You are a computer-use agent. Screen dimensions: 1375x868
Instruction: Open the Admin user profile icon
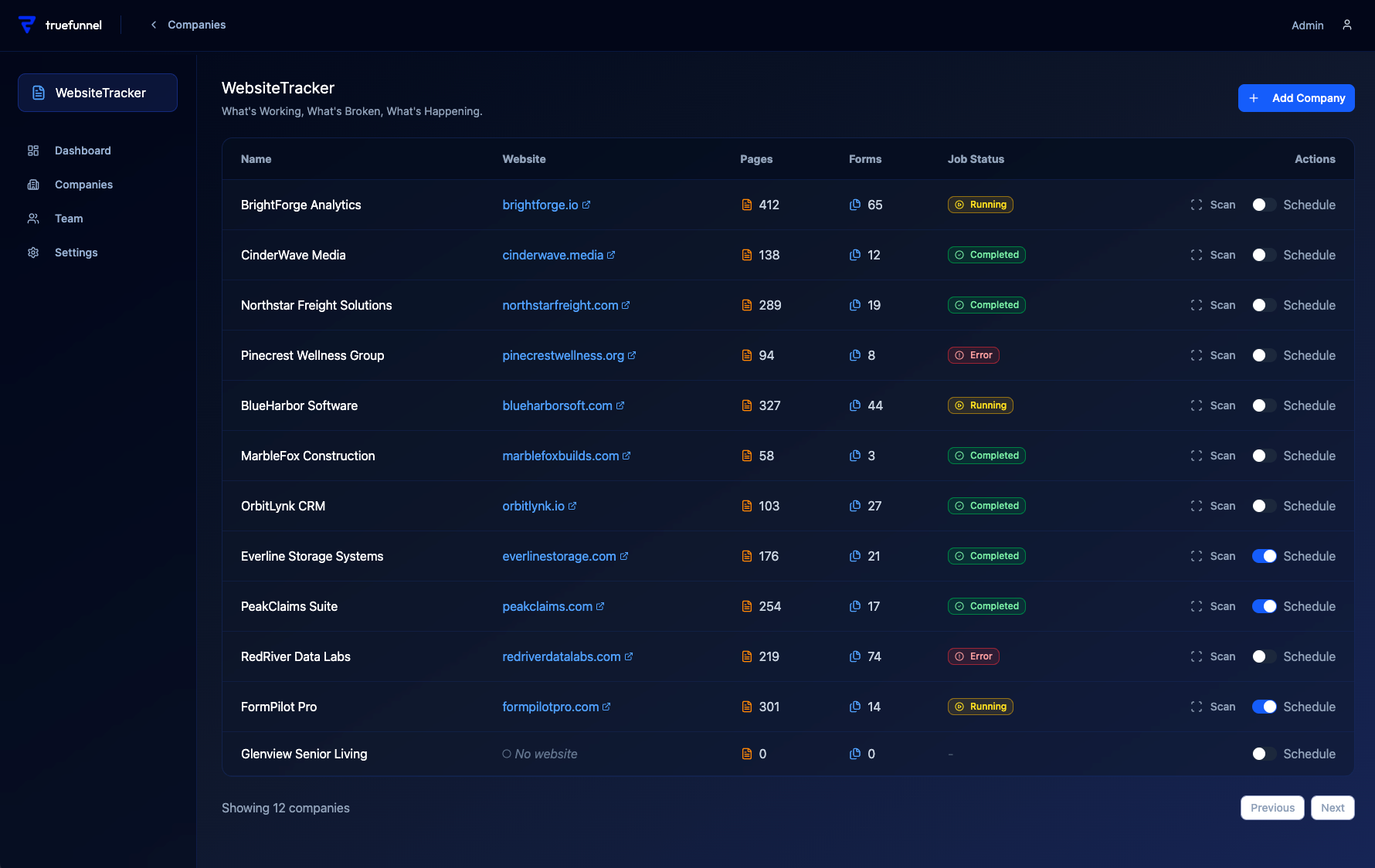(x=1347, y=25)
